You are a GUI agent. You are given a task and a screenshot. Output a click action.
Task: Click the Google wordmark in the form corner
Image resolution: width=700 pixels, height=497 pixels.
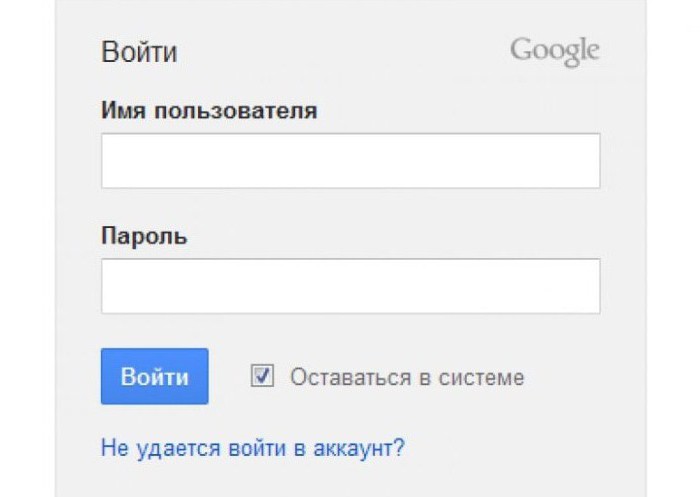coord(554,51)
